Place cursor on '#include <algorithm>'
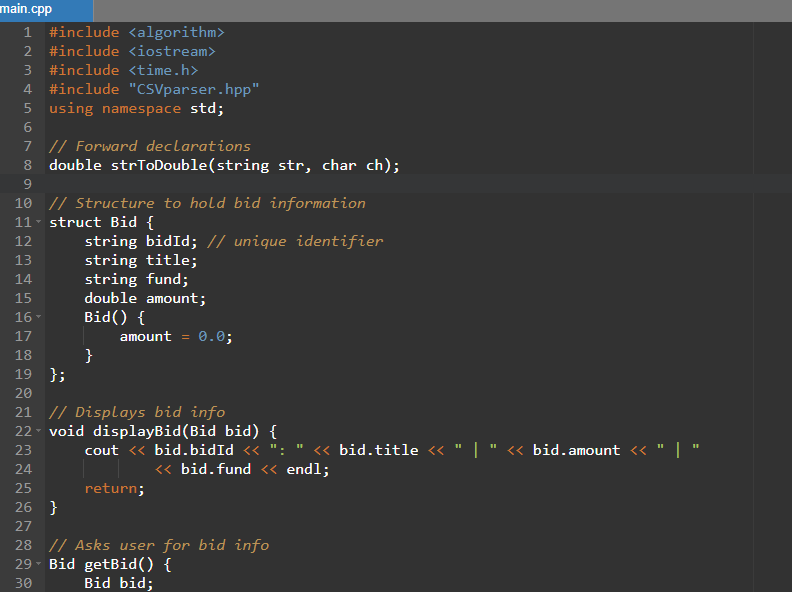 click(136, 32)
